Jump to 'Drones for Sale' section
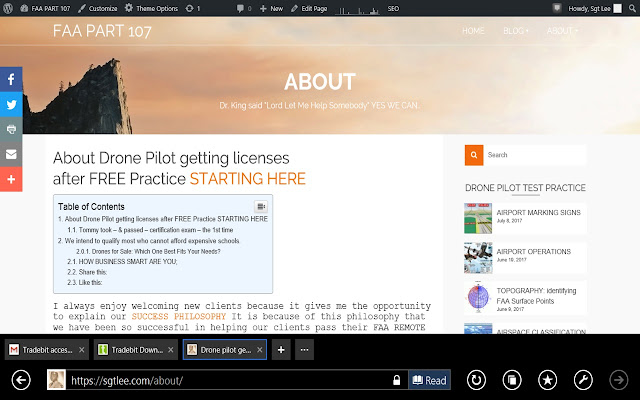The width and height of the screenshot is (640, 400). coord(148,251)
